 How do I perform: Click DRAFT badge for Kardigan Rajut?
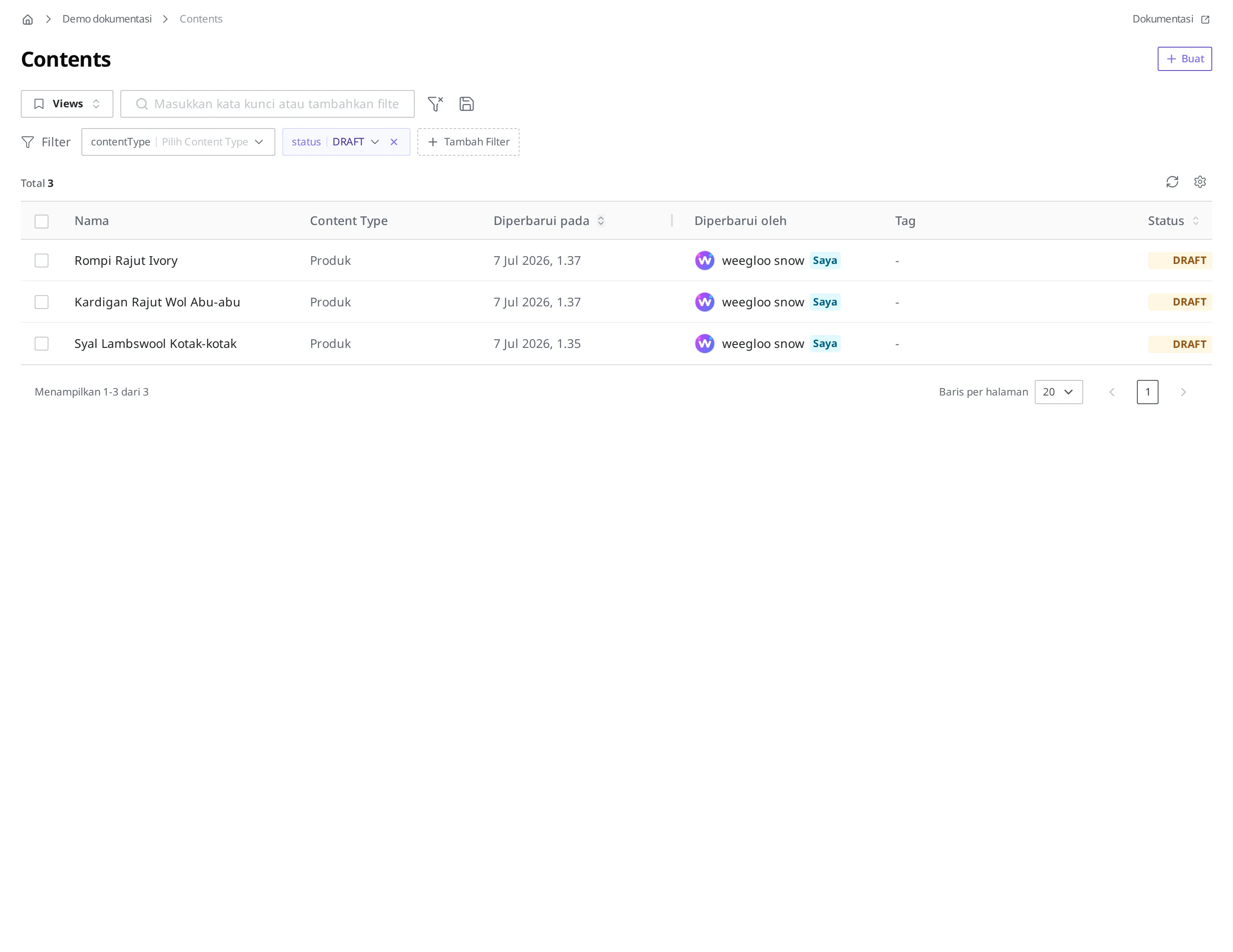point(1180,302)
